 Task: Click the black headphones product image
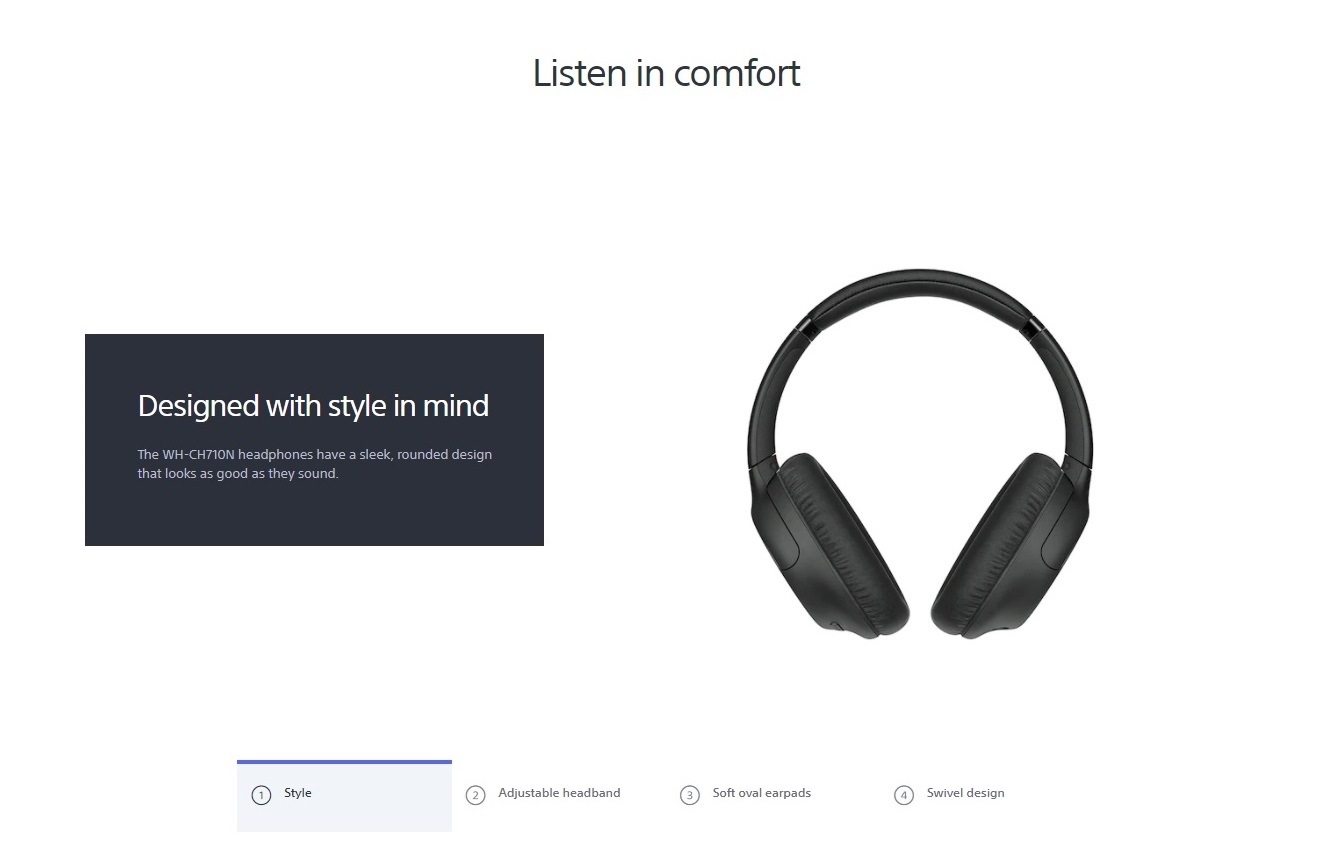[920, 455]
